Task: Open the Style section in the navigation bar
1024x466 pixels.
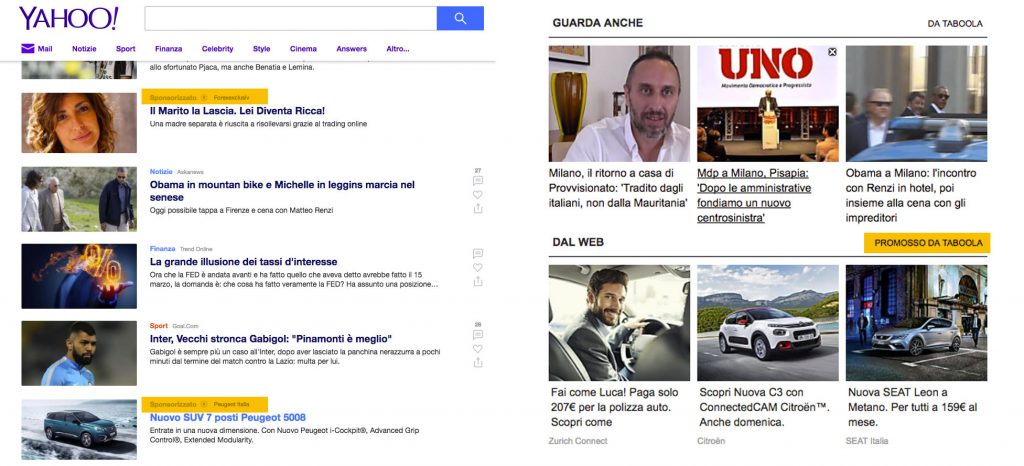Action: [262, 49]
